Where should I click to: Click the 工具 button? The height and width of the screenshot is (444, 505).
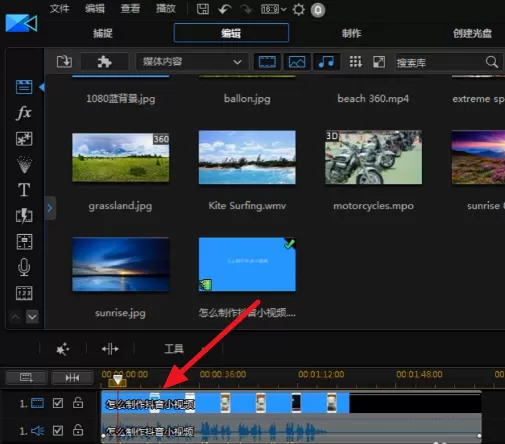click(174, 349)
